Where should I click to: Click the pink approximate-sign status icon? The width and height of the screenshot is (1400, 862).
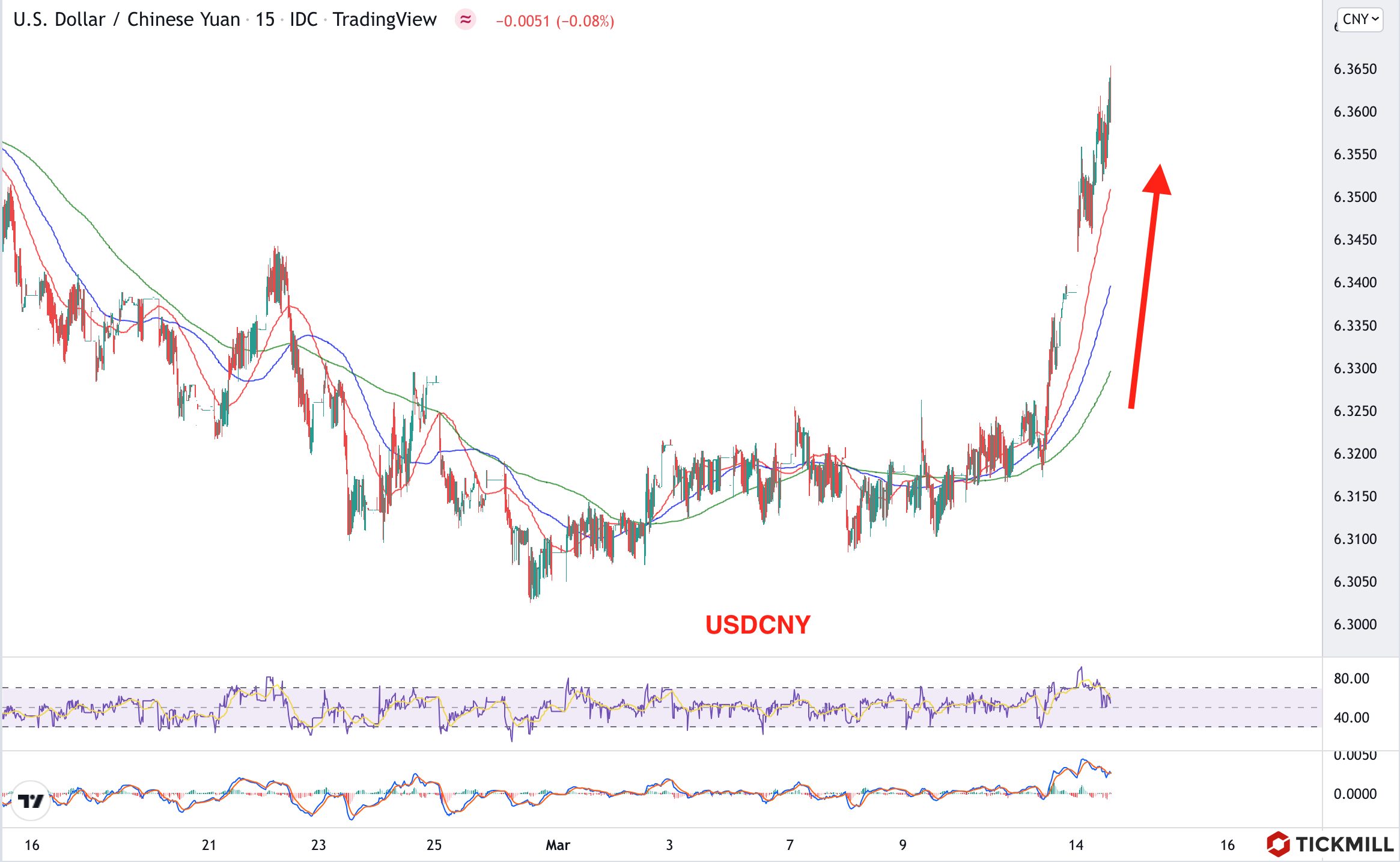click(465, 20)
